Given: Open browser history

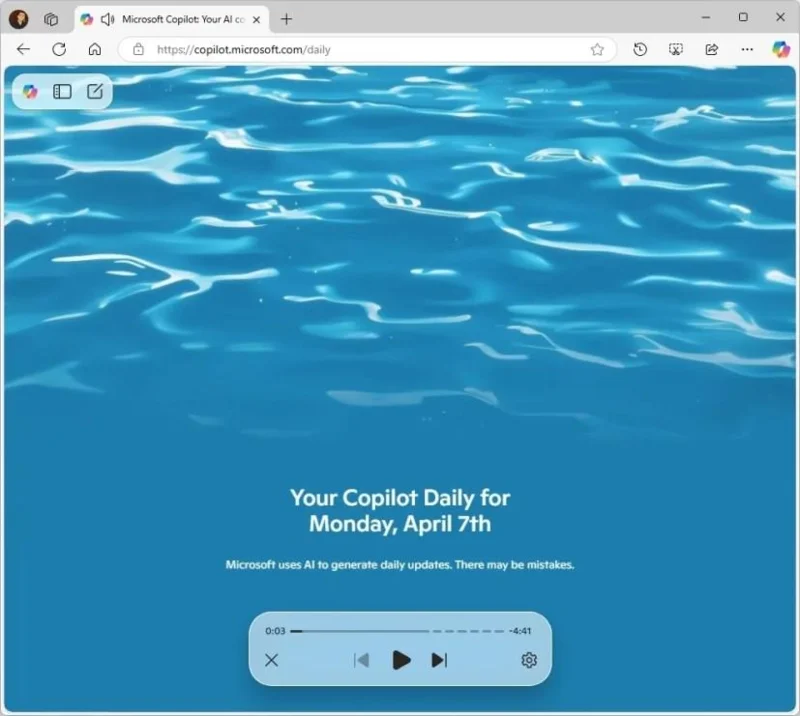Looking at the screenshot, I should [640, 50].
